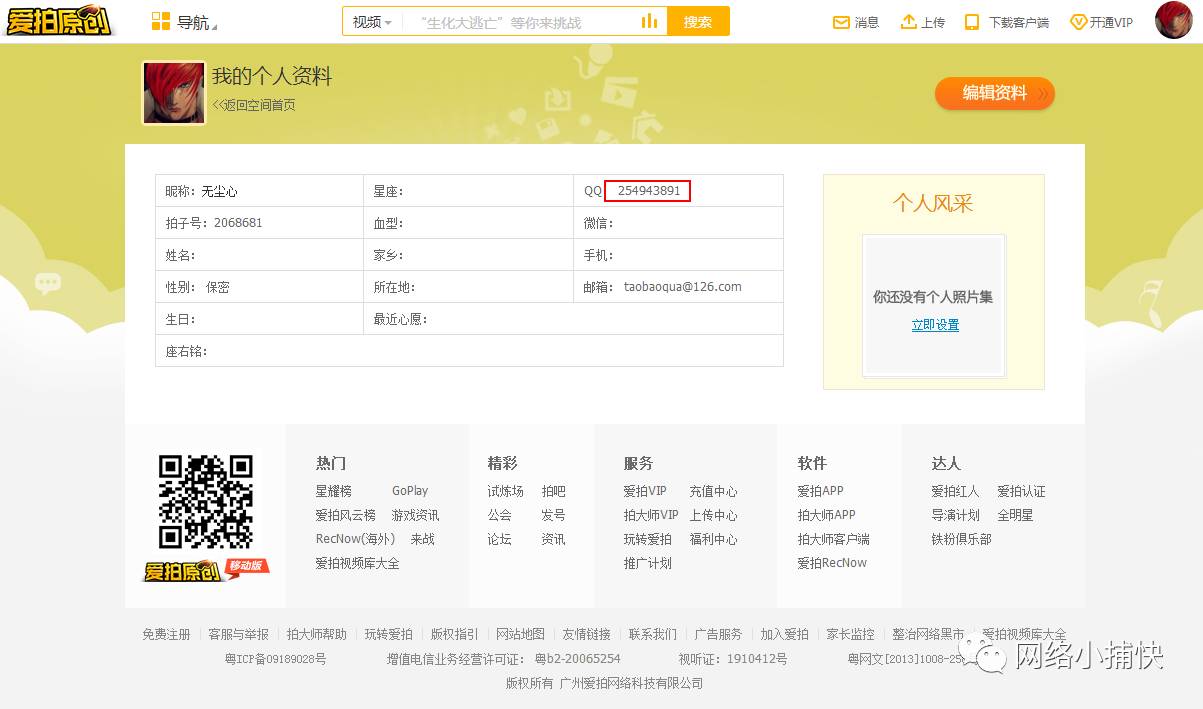Expand the 视频 search type dropdown
This screenshot has width=1203, height=709.
click(372, 22)
